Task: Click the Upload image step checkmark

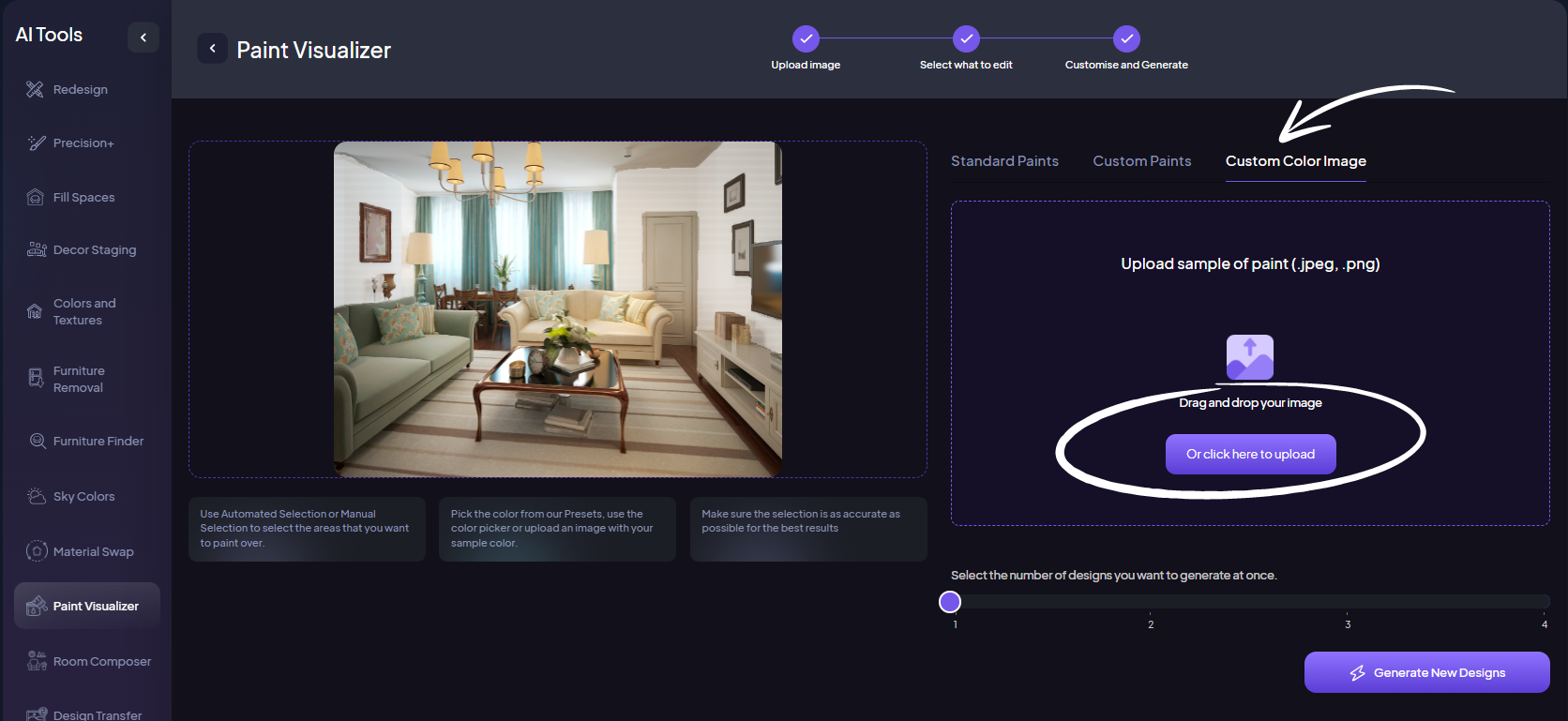Action: point(806,38)
